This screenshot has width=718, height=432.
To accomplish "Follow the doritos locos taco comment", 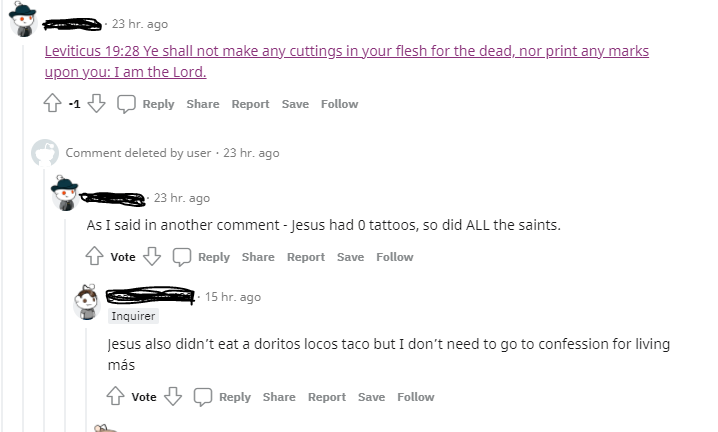I will 415,397.
